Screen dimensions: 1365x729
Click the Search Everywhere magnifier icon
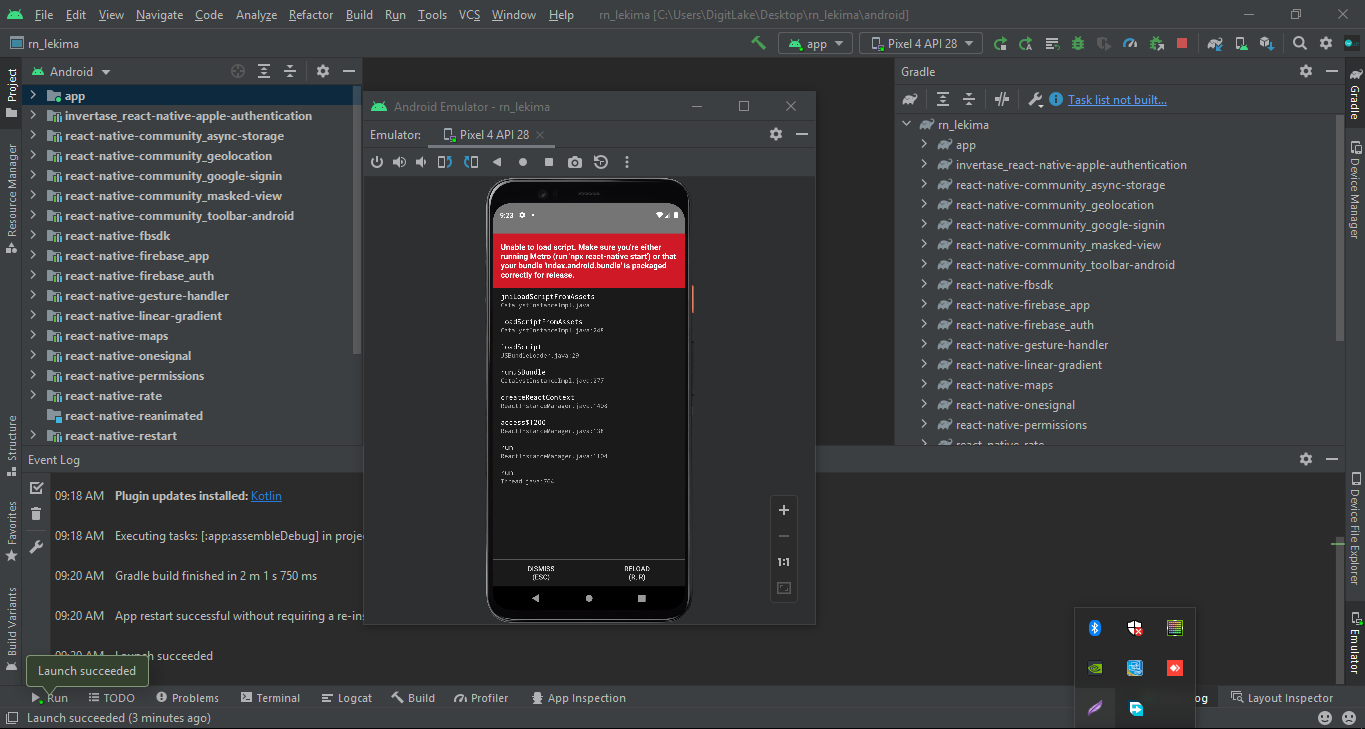[x=1299, y=43]
